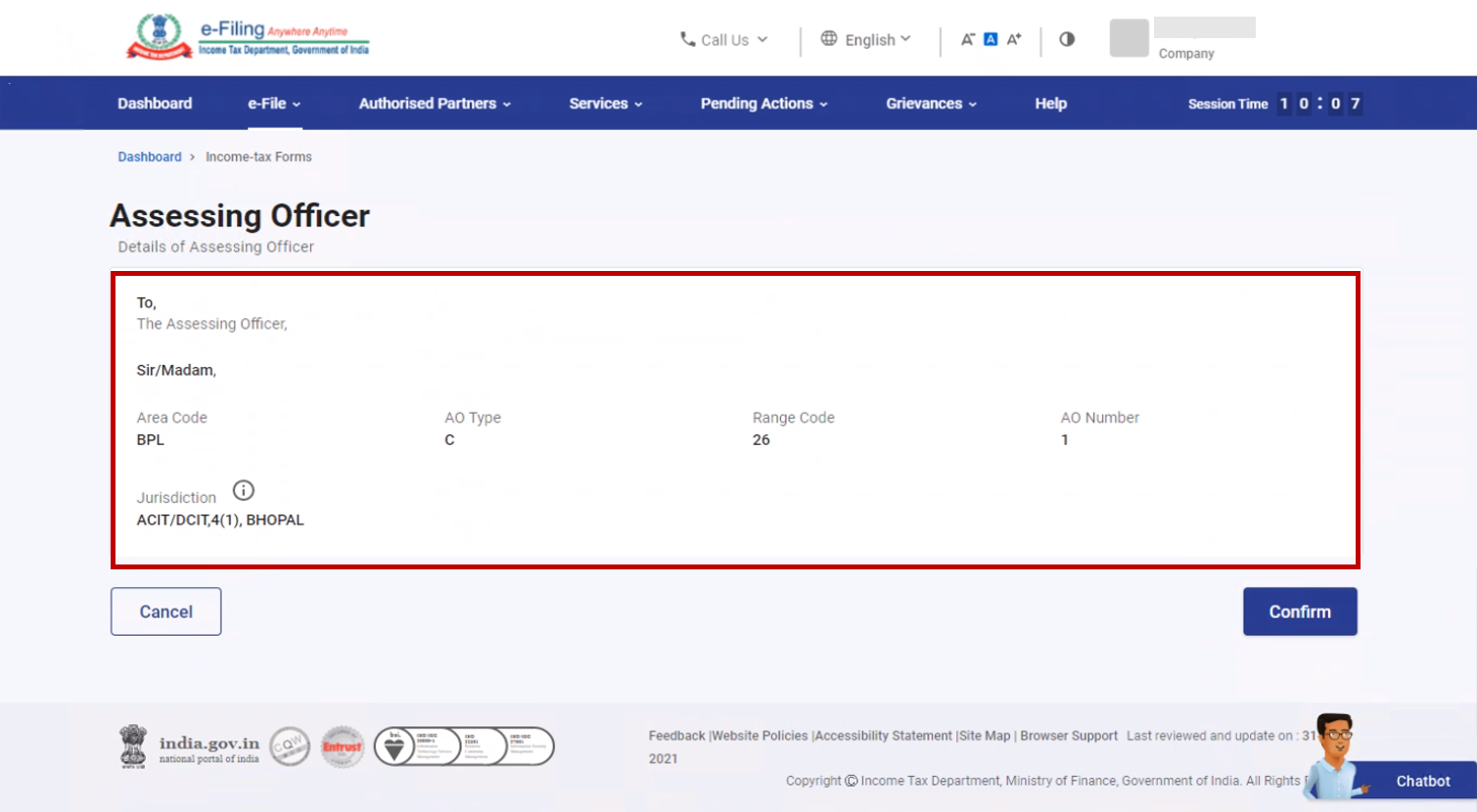Reset font size with the default A icon
Screen dimensions: 1477x812
click(x=990, y=38)
